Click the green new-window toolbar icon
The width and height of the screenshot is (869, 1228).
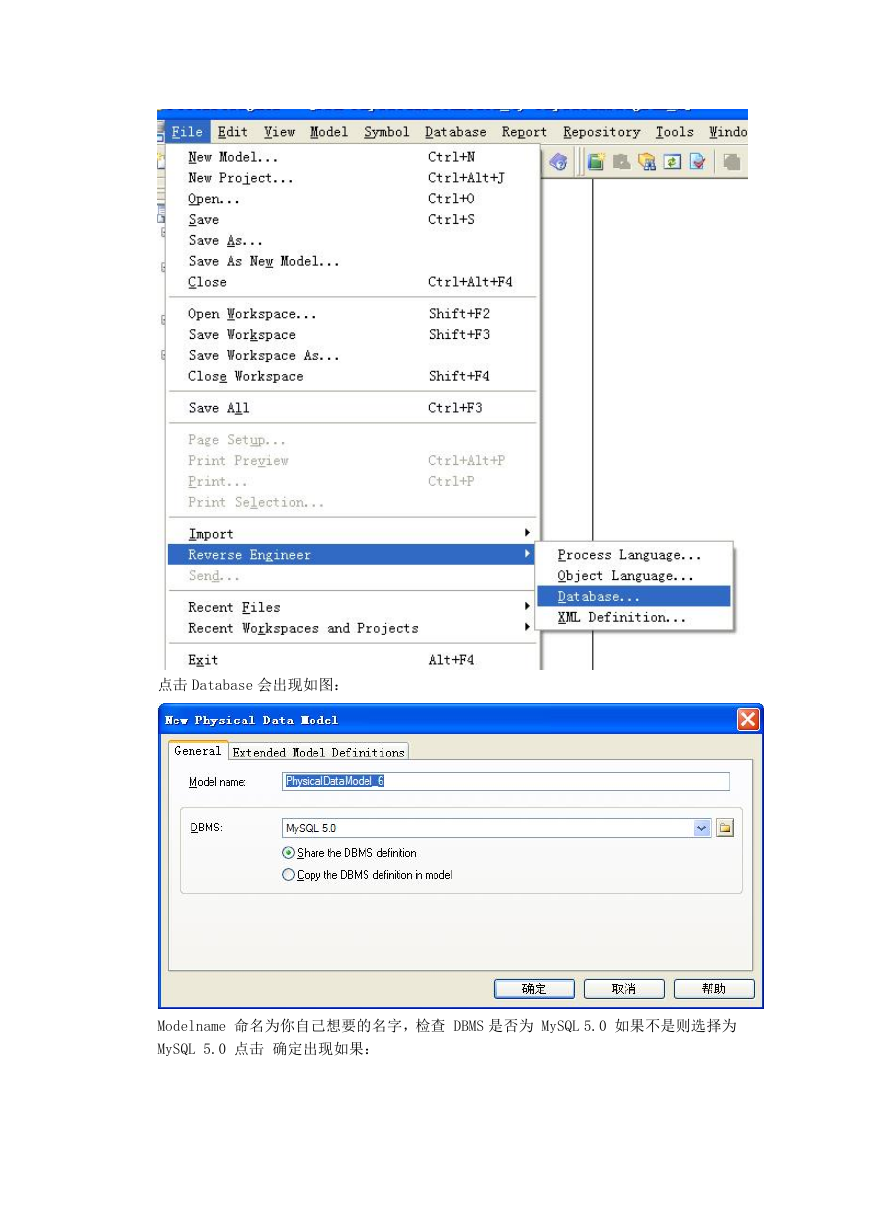[x=597, y=162]
